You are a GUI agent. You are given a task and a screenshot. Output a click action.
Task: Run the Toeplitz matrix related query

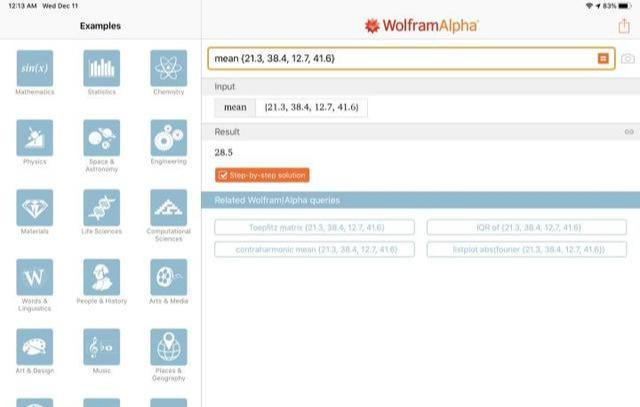pos(314,227)
